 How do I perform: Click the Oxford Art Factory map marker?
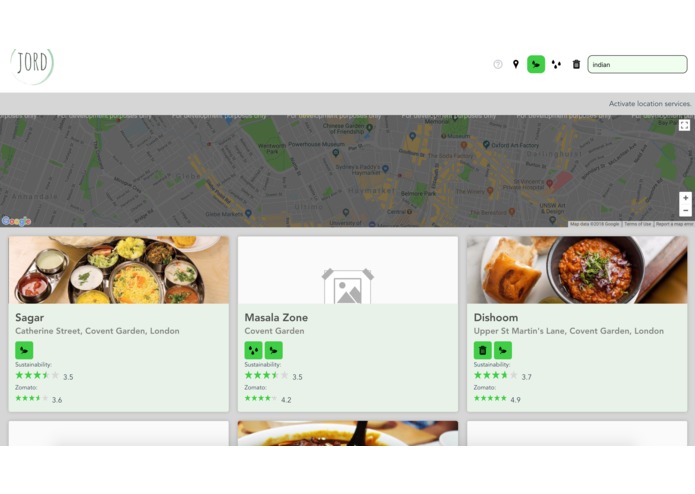coord(486,144)
